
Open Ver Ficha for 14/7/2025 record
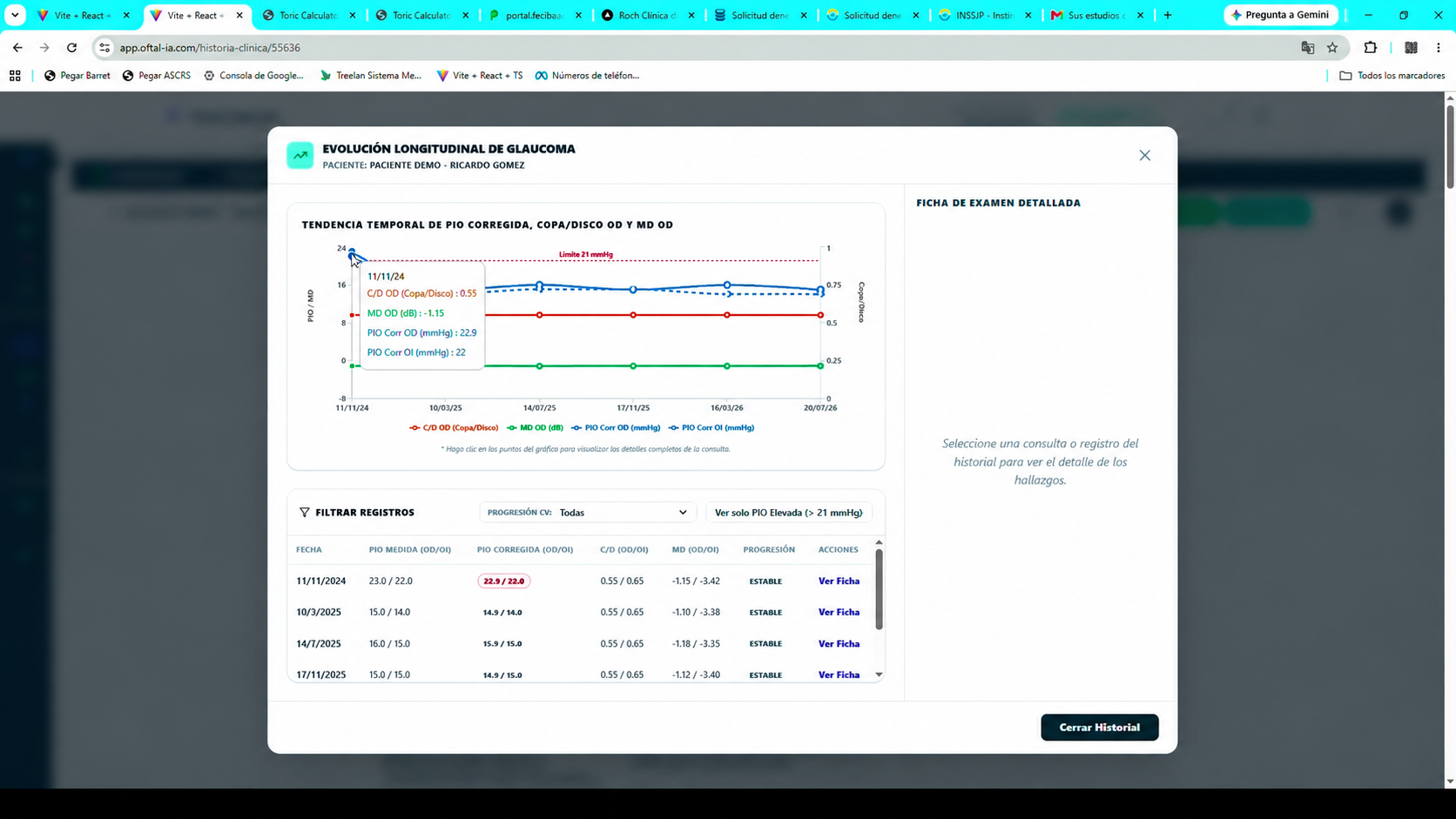[x=839, y=644]
